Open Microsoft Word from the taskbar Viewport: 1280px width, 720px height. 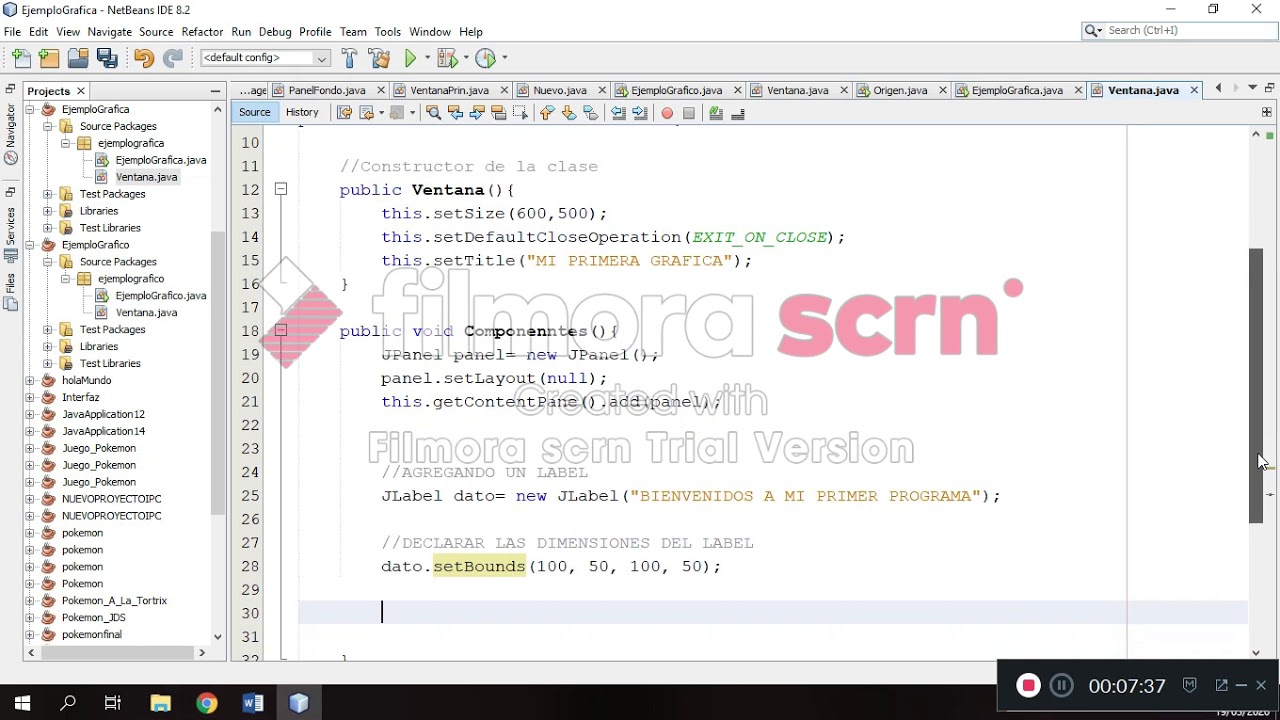pyautogui.click(x=252, y=703)
